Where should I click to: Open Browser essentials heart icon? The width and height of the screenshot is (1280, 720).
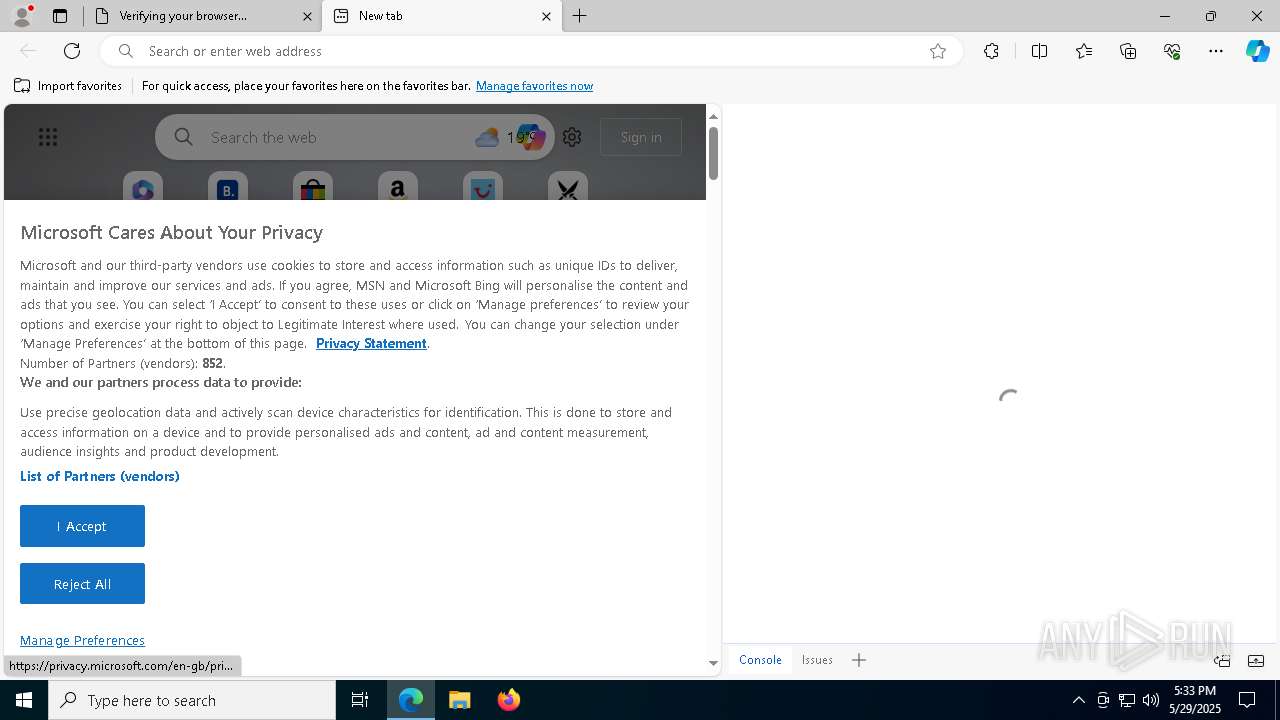coord(1172,51)
